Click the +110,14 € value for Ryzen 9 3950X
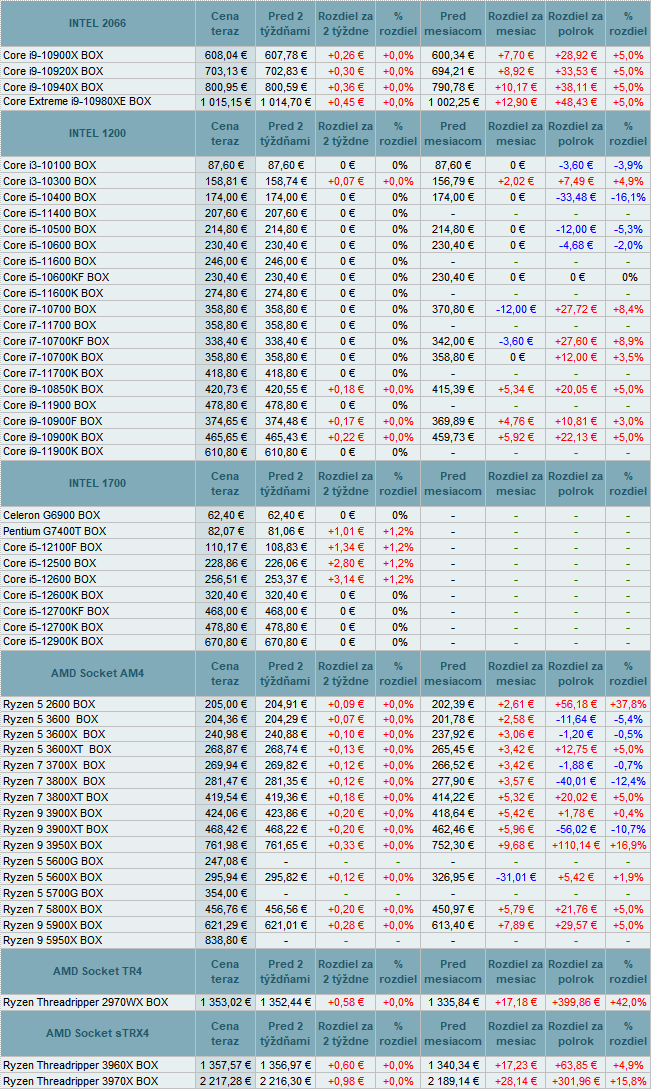651x1089 pixels. [576, 845]
